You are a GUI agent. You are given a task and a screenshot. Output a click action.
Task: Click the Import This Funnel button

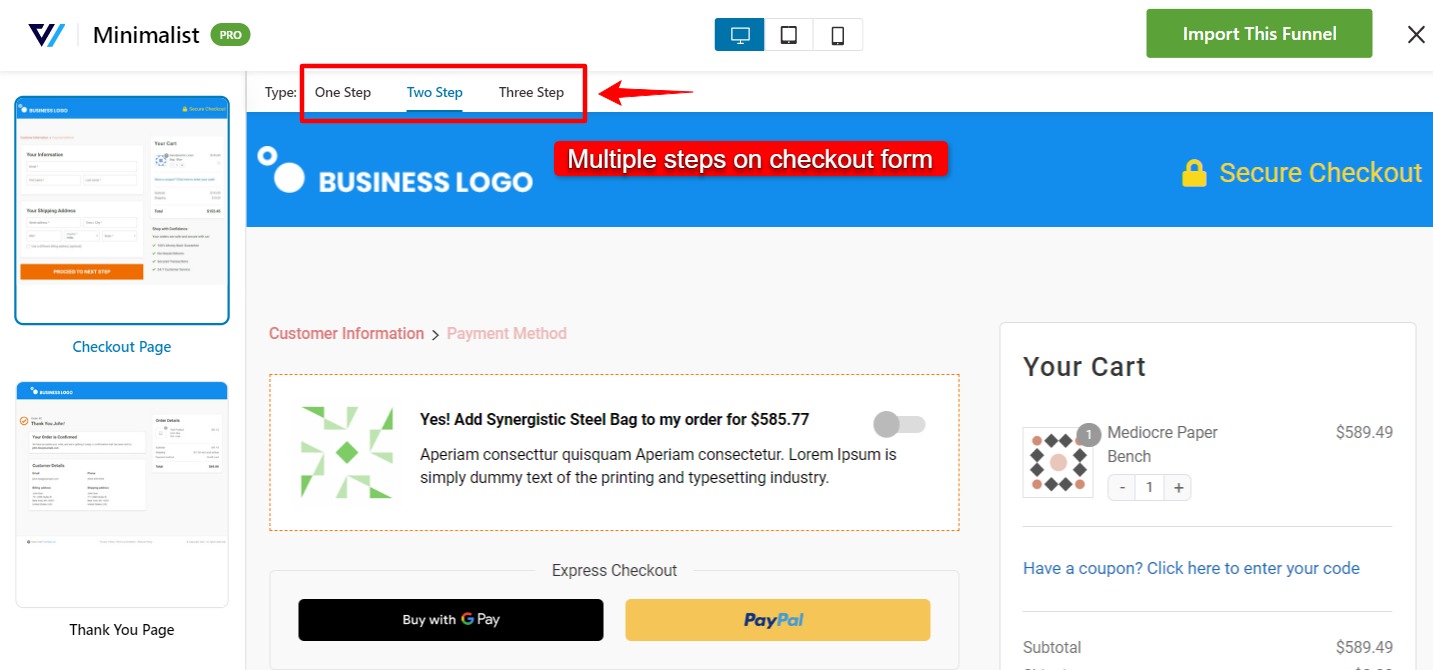click(1259, 34)
